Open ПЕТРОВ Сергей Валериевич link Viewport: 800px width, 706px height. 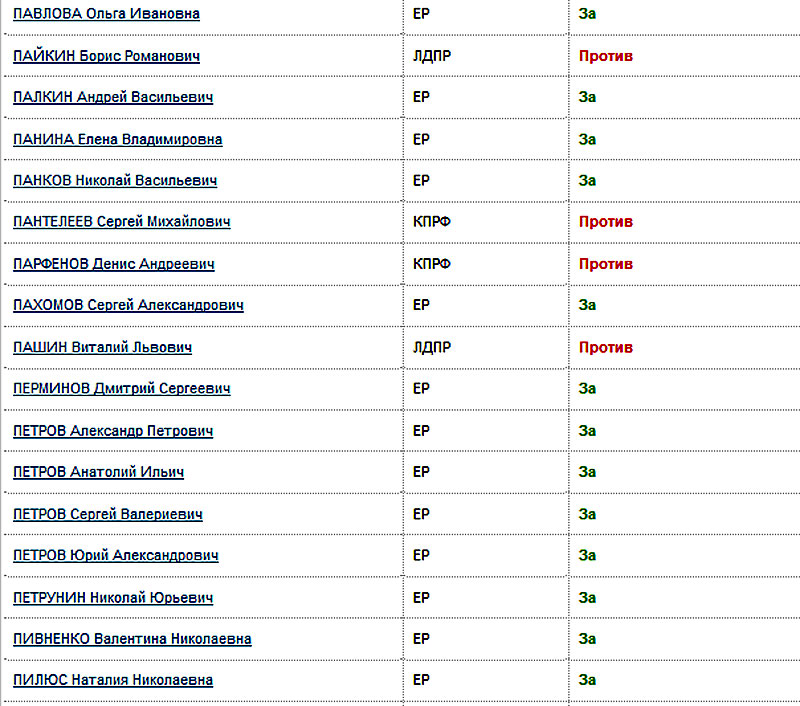point(108,514)
